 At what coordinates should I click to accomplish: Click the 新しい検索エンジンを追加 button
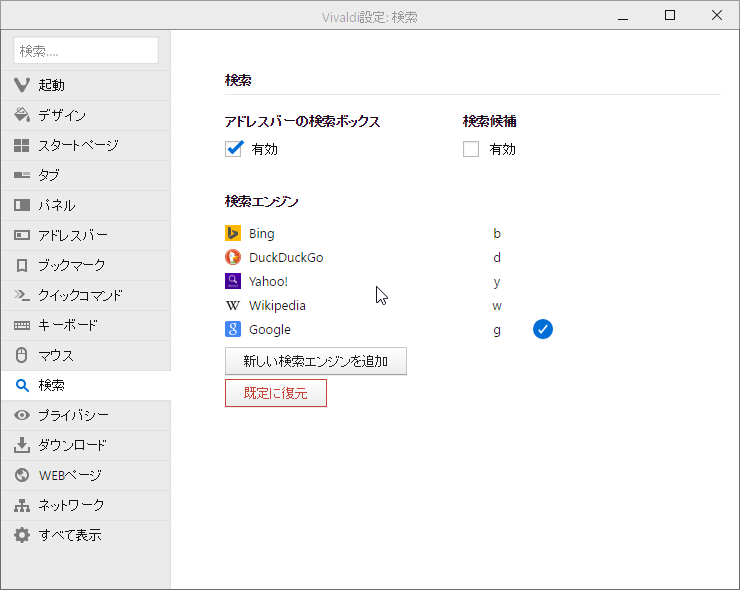point(316,361)
